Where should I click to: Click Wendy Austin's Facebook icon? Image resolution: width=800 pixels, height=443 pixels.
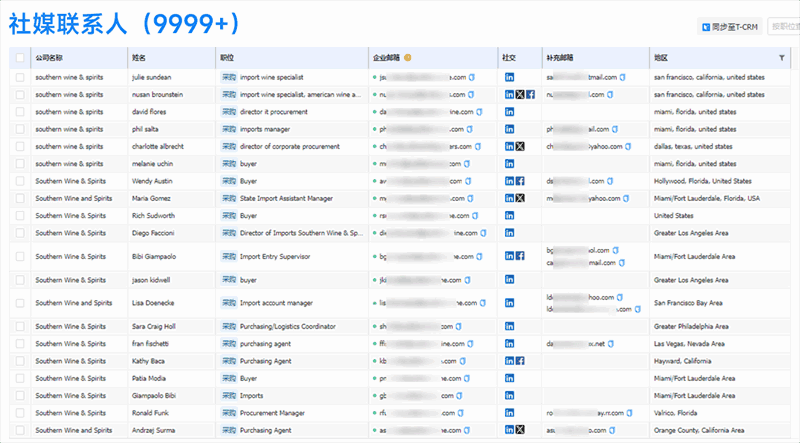point(520,181)
